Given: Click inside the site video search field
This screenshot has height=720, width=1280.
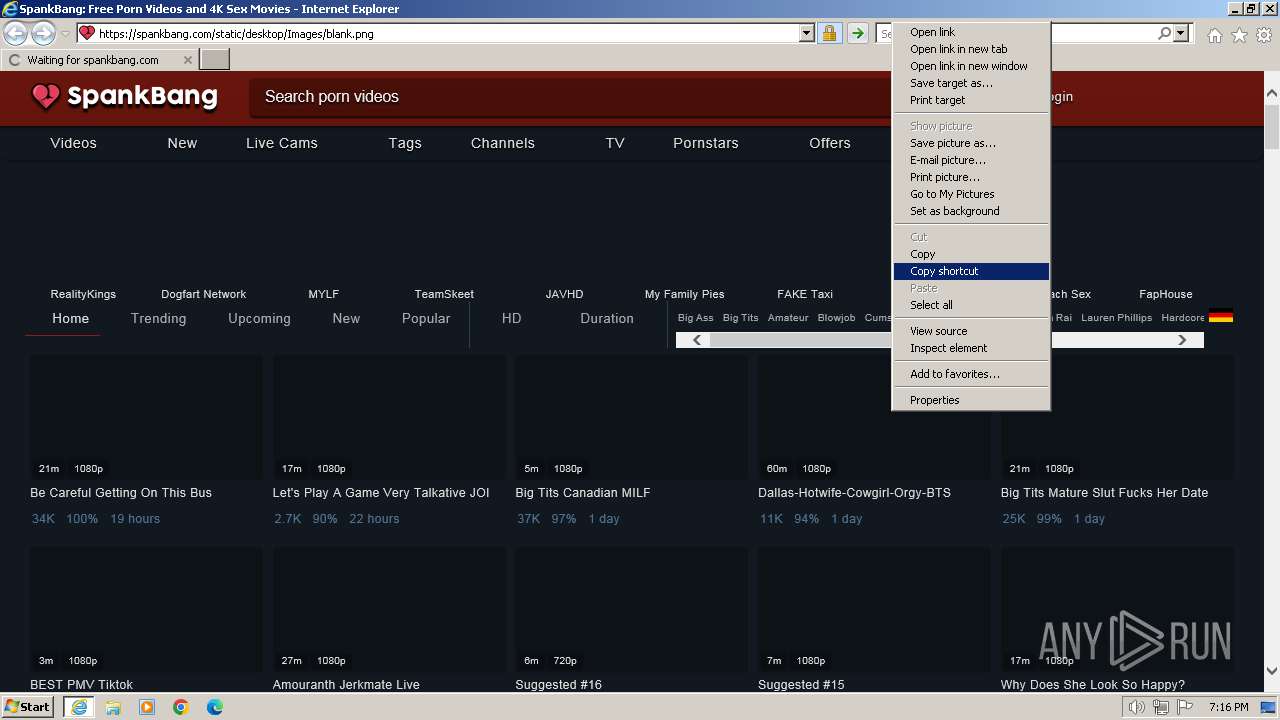Looking at the screenshot, I should (570, 97).
